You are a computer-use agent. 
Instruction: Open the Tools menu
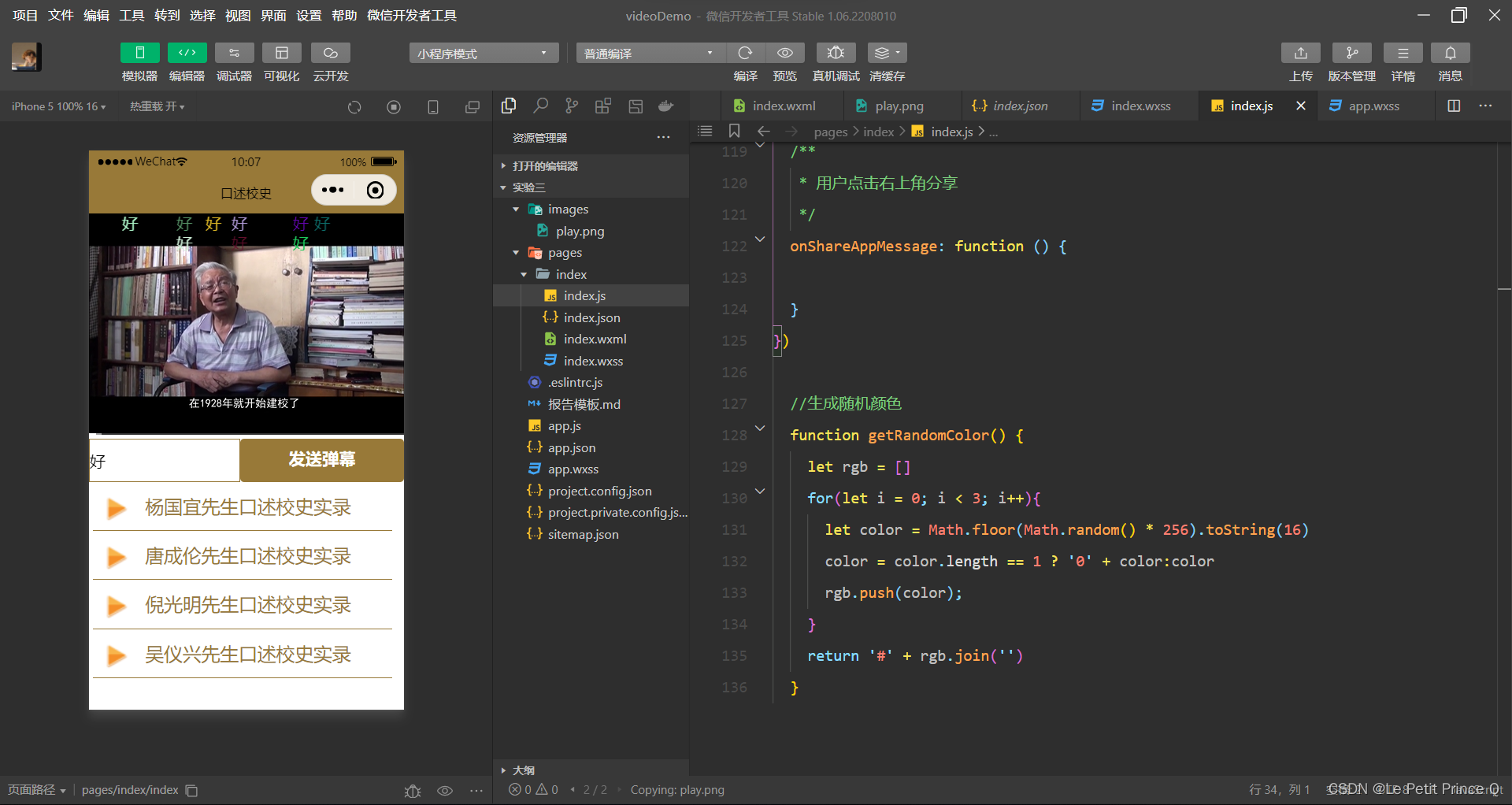[132, 16]
